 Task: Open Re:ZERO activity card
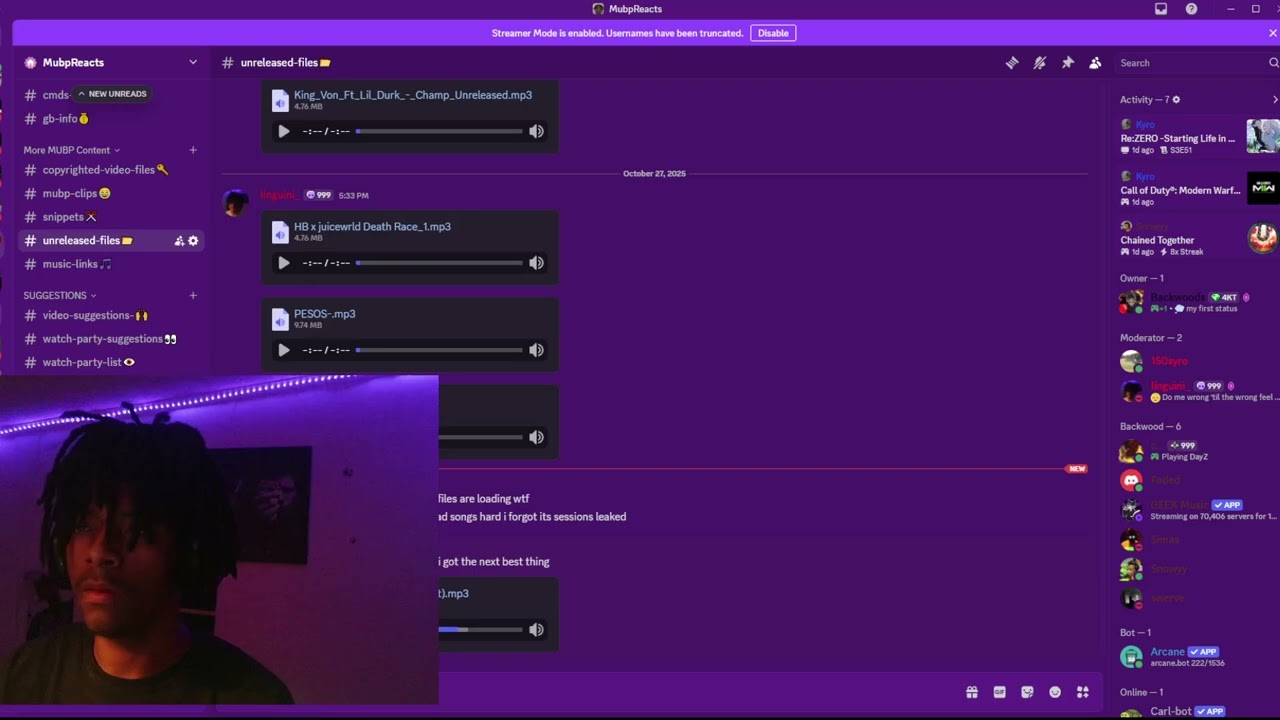[1198, 137]
